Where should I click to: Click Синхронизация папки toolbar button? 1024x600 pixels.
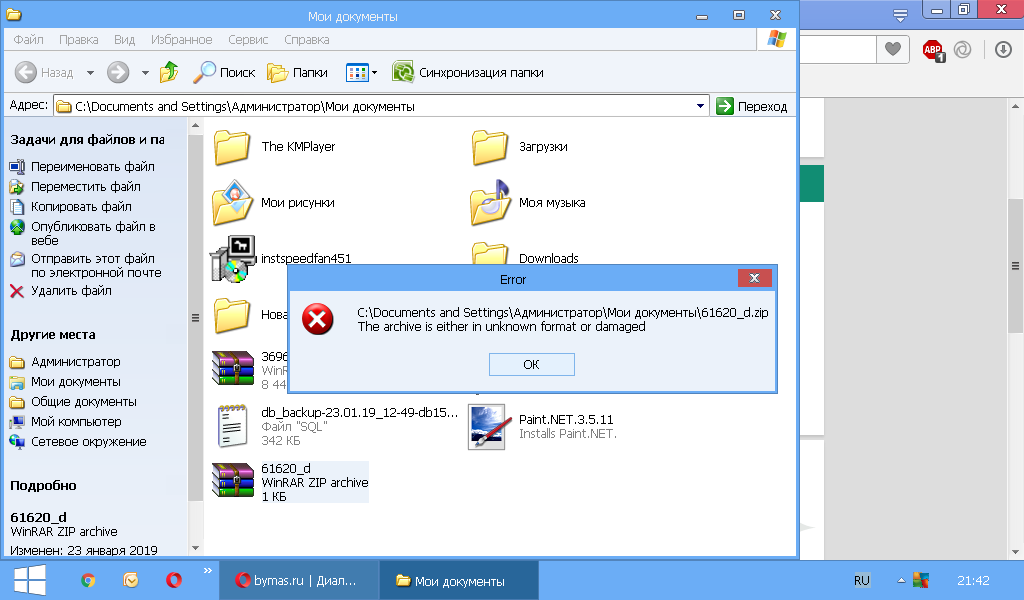468,72
